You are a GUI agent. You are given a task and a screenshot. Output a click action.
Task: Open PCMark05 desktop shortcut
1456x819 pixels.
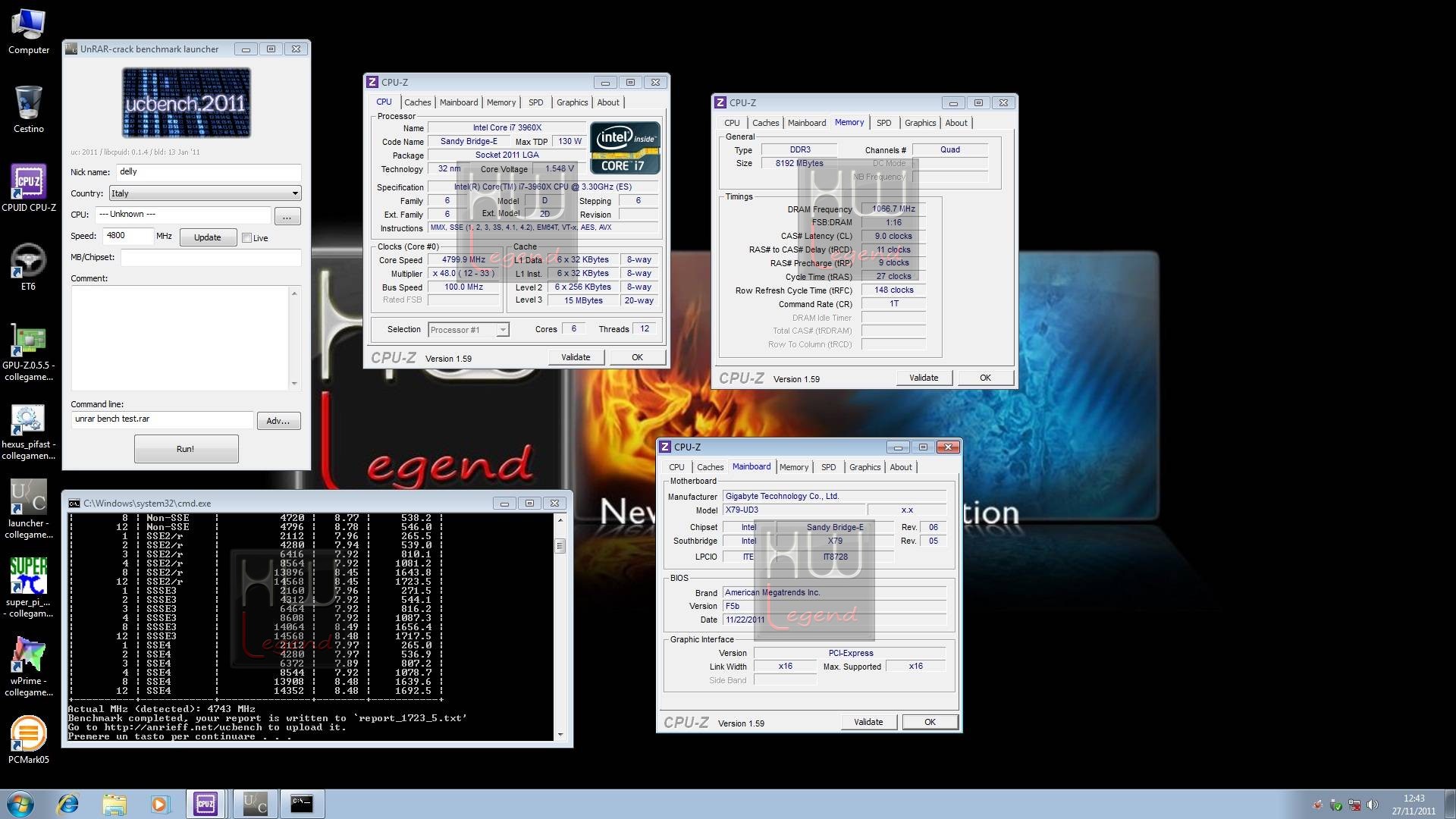[28, 740]
